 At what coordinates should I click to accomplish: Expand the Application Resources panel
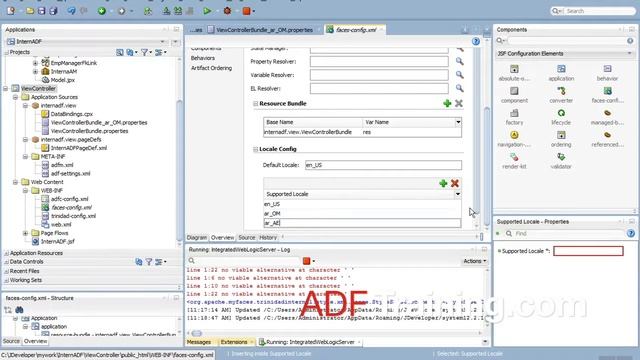pos(6,253)
